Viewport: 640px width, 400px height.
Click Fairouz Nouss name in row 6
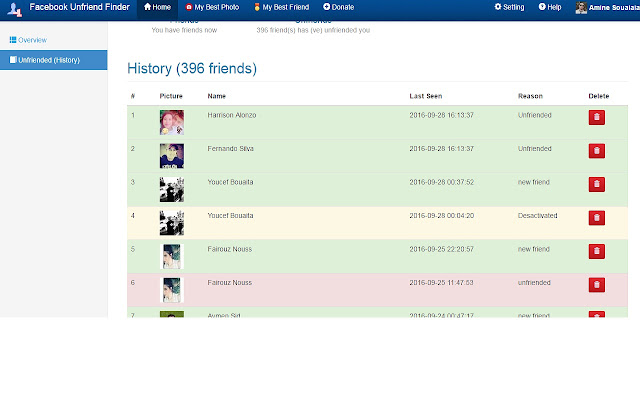point(230,282)
